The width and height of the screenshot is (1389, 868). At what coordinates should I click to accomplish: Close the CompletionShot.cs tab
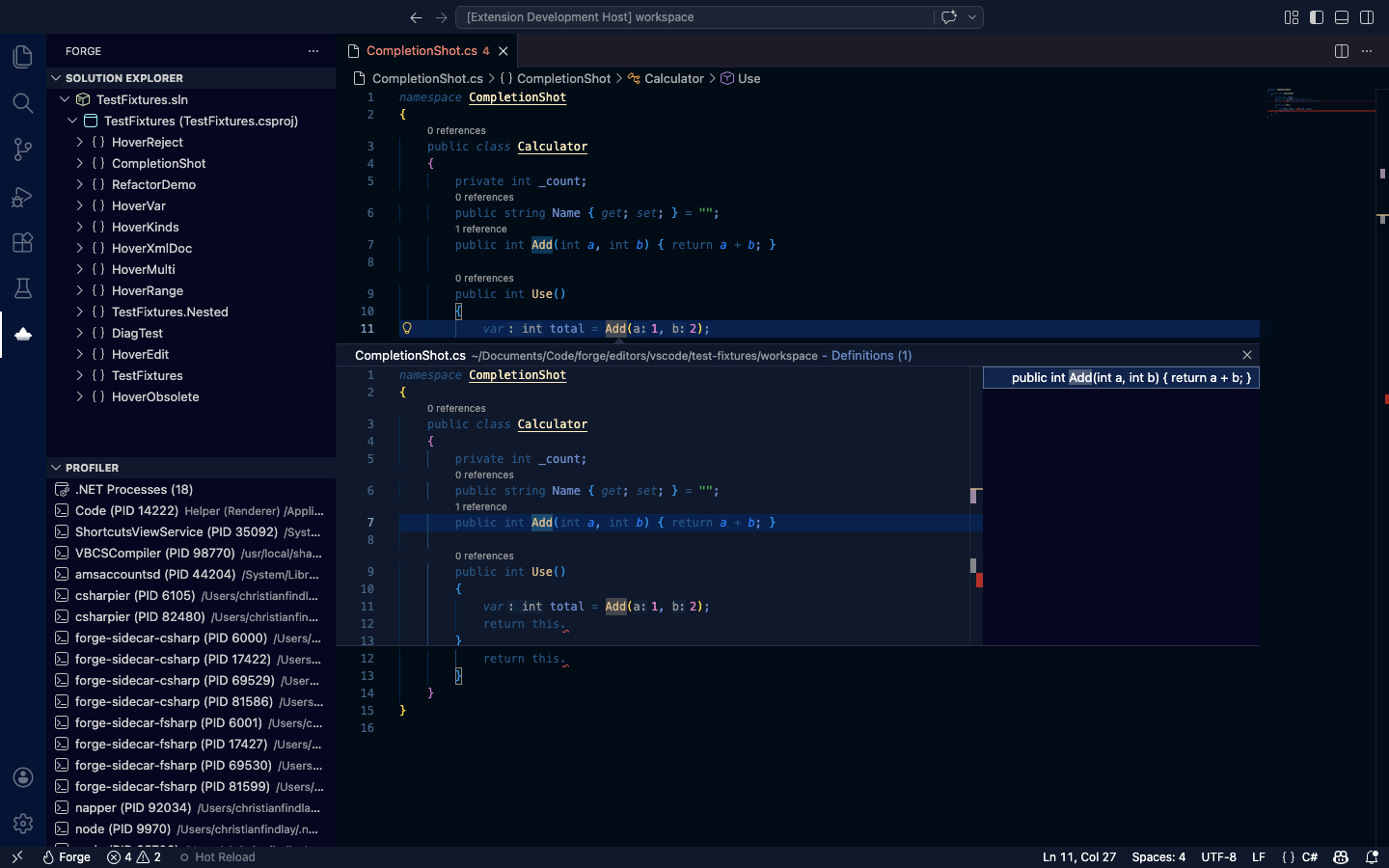(504, 51)
